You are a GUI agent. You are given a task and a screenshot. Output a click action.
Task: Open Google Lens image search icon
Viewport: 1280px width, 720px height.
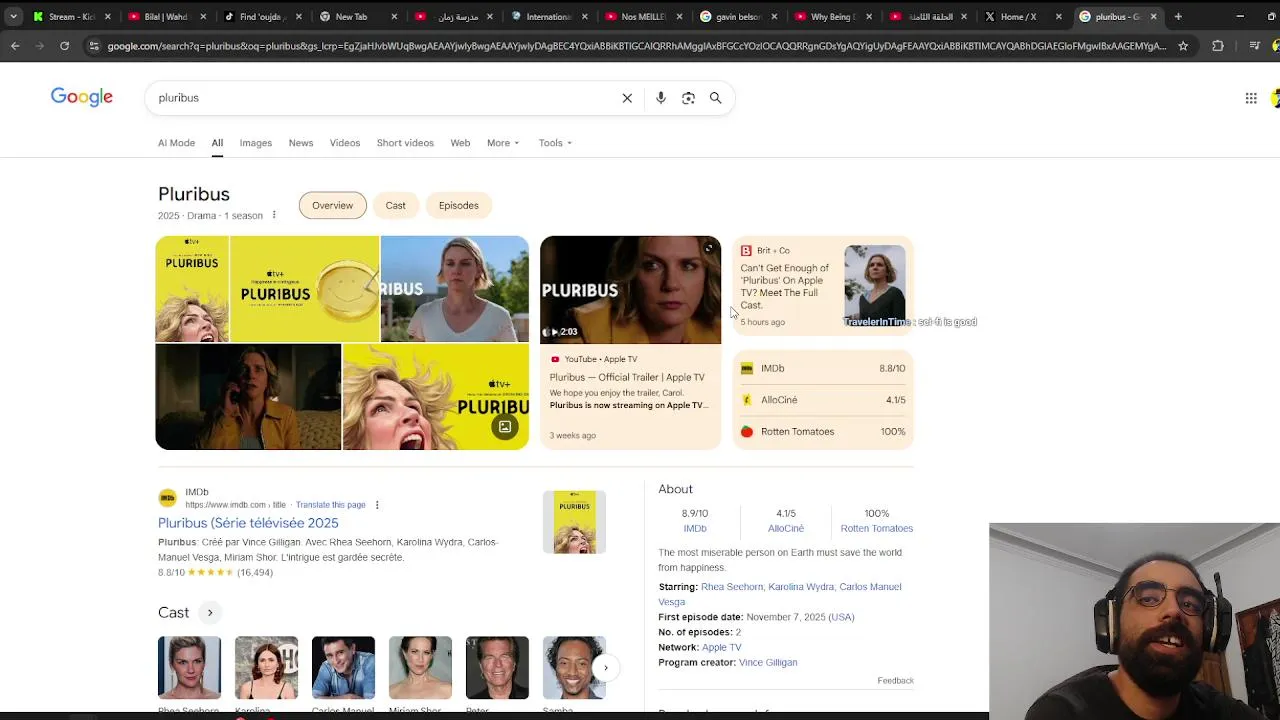click(x=688, y=98)
